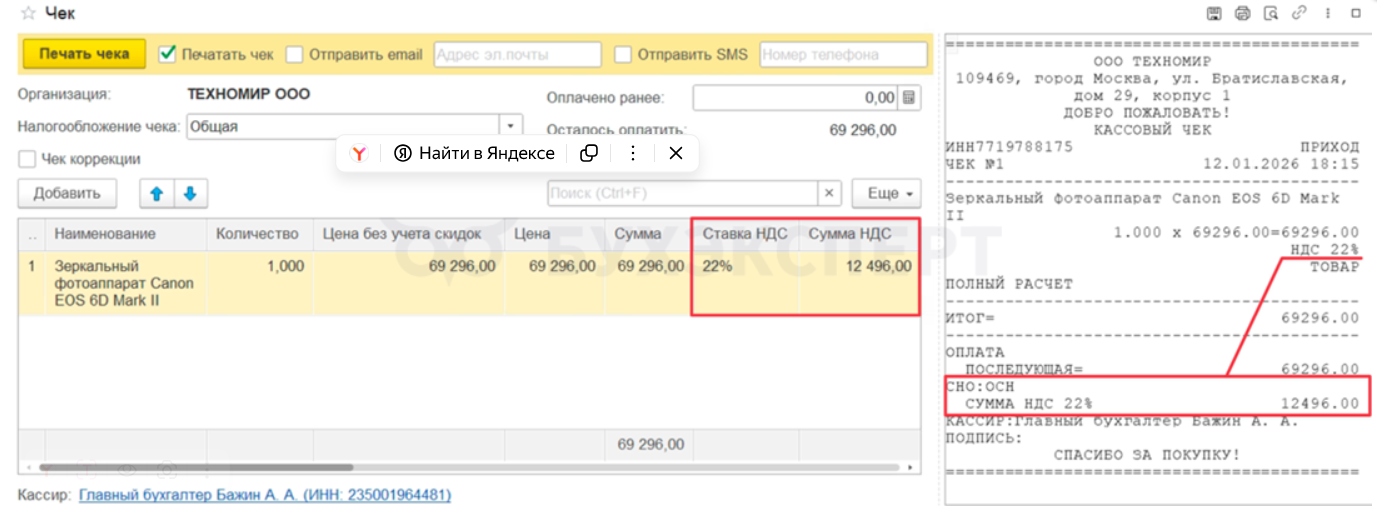Click Найти в Яндексе option
Image resolution: width=1377 pixels, height=515 pixels.
[474, 153]
